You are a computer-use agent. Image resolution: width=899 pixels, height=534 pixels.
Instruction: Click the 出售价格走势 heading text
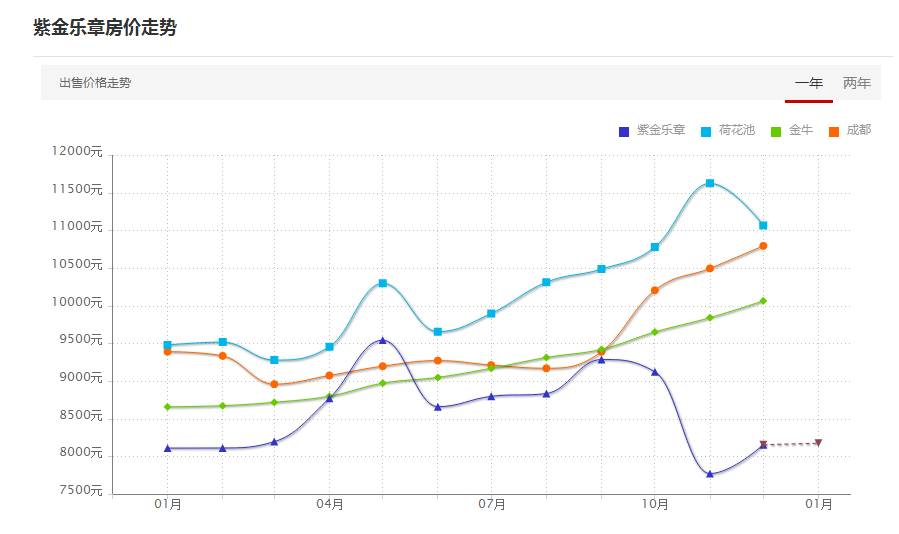95,83
